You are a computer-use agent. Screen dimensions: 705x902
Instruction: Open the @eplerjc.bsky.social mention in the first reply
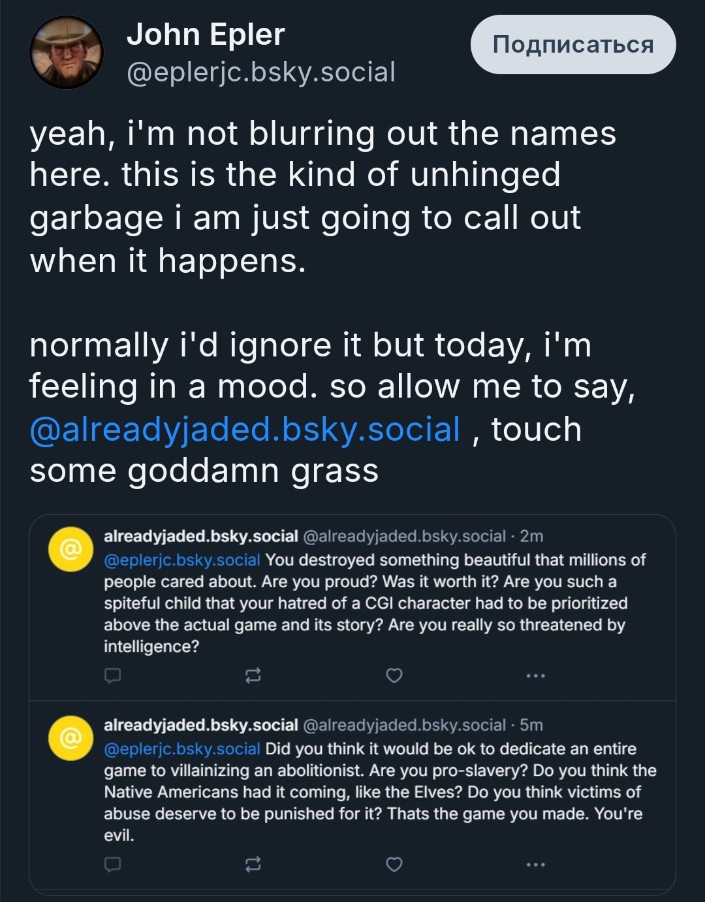pos(182,559)
